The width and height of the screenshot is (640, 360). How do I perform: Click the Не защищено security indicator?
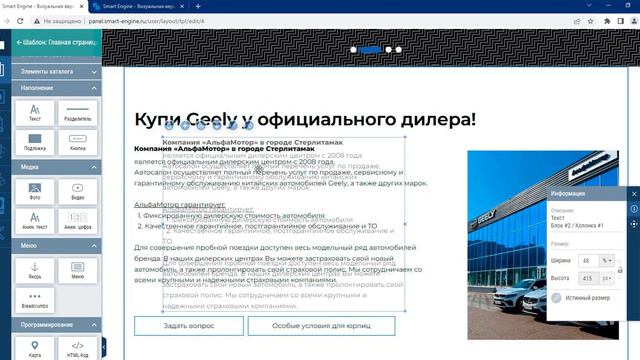[58, 21]
